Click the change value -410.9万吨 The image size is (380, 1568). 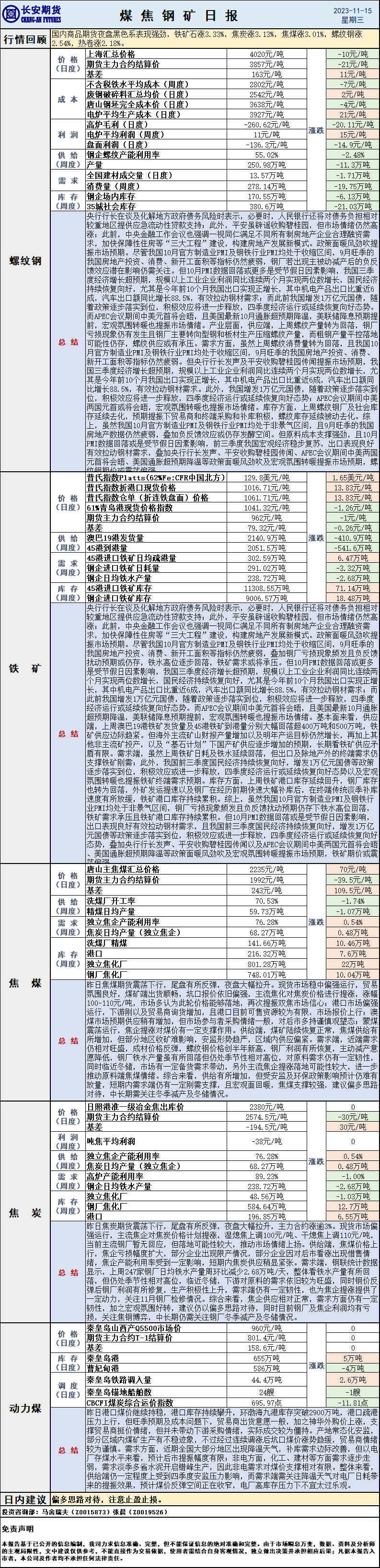tap(353, 538)
